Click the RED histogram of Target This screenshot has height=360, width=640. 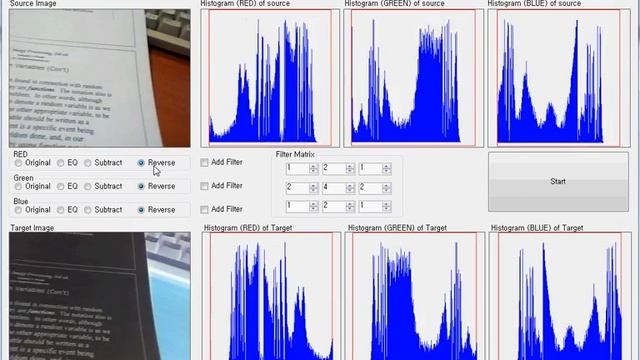coord(271,296)
